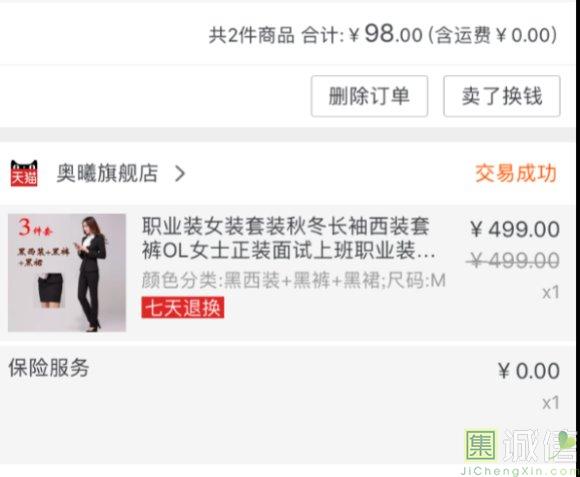Screen dimensions: 580x477
Task: Tap the order total ¥98.00 summary
Action: pos(315,34)
